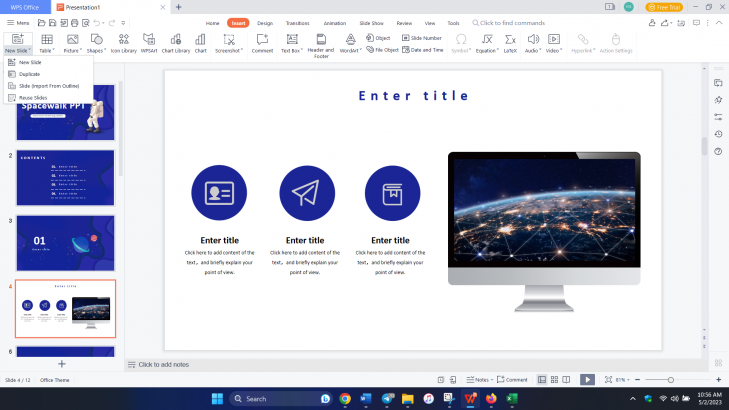The width and height of the screenshot is (729, 410).
Task: Open the Slide Show tab
Action: coord(371,23)
